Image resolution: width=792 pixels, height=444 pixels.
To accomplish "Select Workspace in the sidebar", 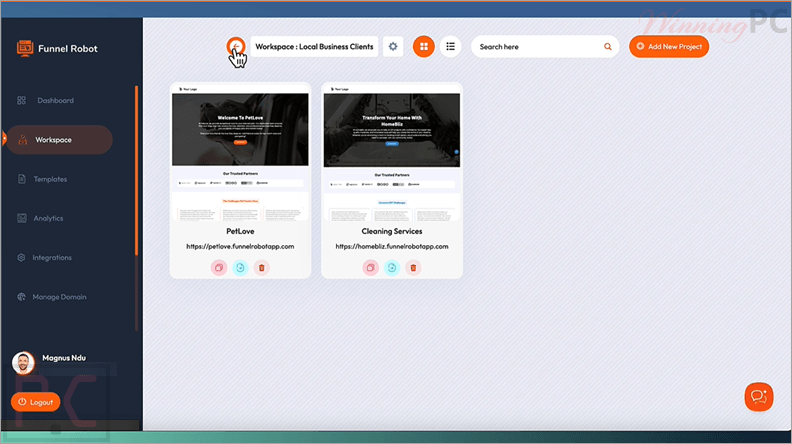I will [60, 140].
